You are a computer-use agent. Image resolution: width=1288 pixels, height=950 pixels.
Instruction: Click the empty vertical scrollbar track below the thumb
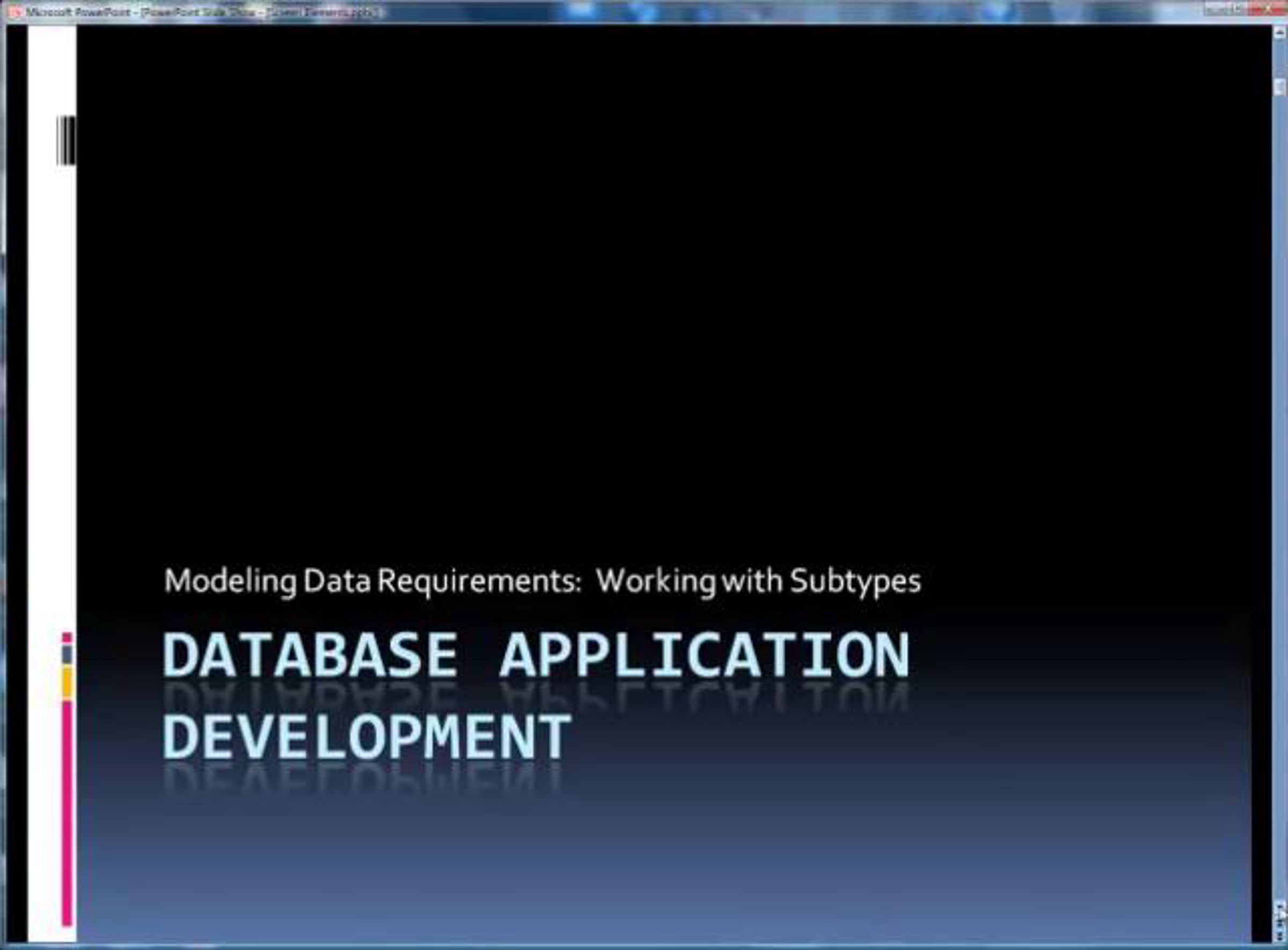point(1279,460)
